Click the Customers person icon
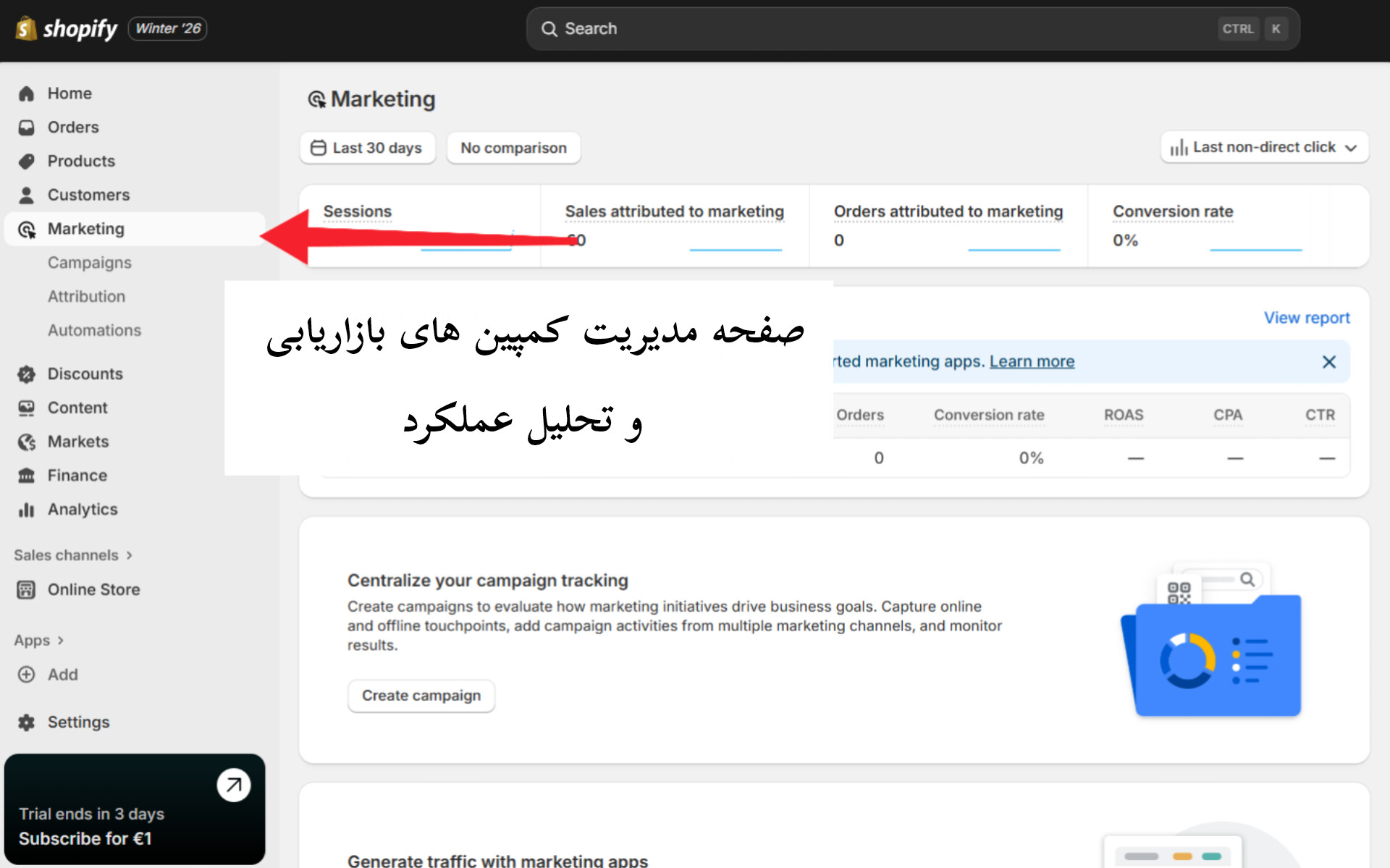Image resolution: width=1390 pixels, height=868 pixels. pos(27,195)
